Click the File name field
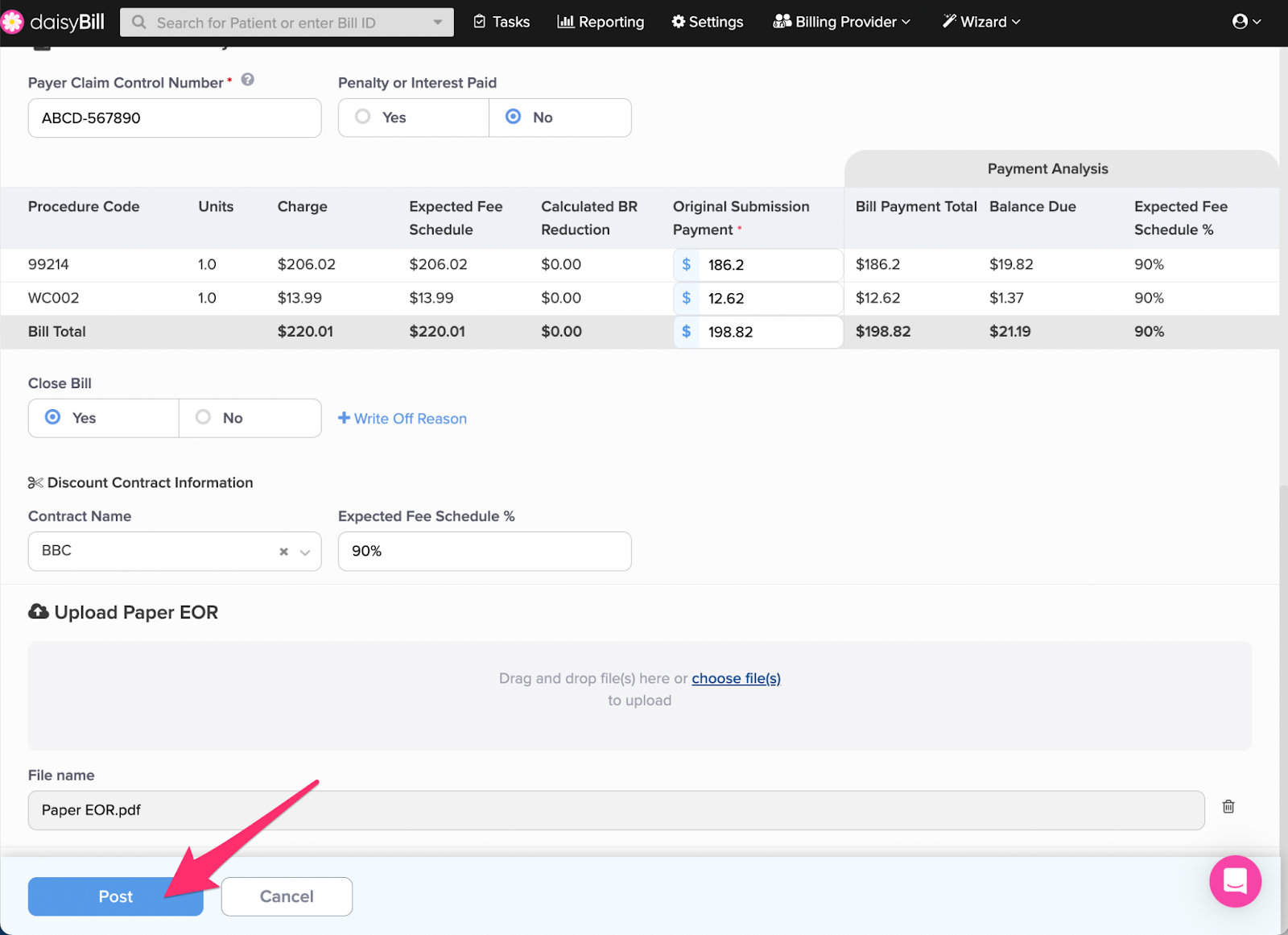Image resolution: width=1288 pixels, height=935 pixels. click(616, 810)
